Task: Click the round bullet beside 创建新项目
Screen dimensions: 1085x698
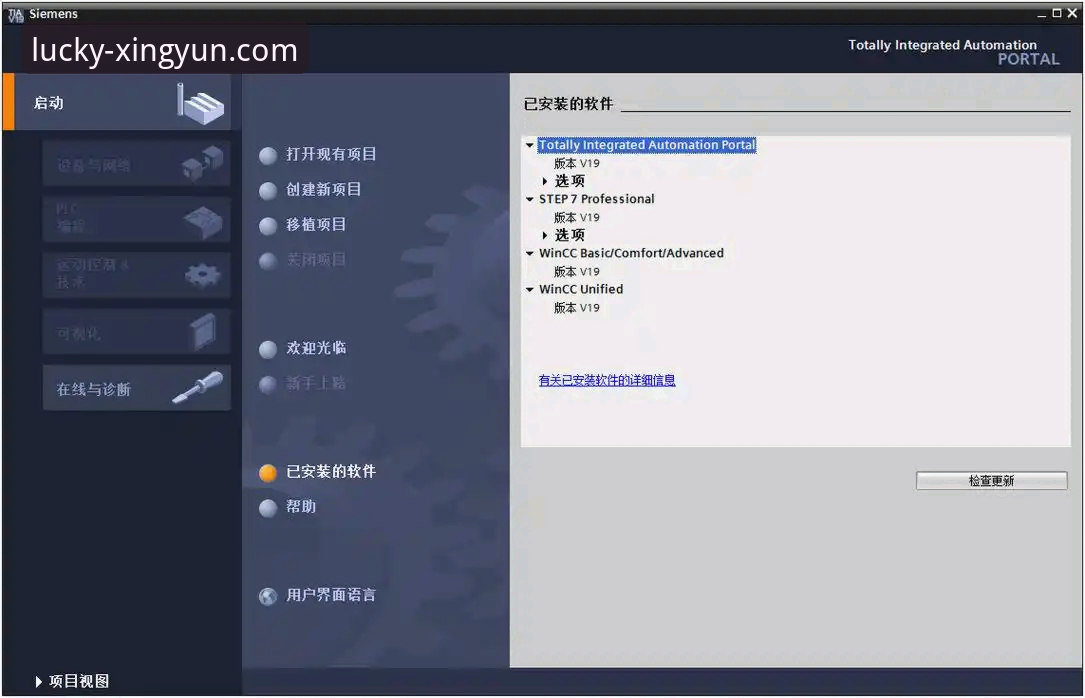Action: tap(268, 191)
